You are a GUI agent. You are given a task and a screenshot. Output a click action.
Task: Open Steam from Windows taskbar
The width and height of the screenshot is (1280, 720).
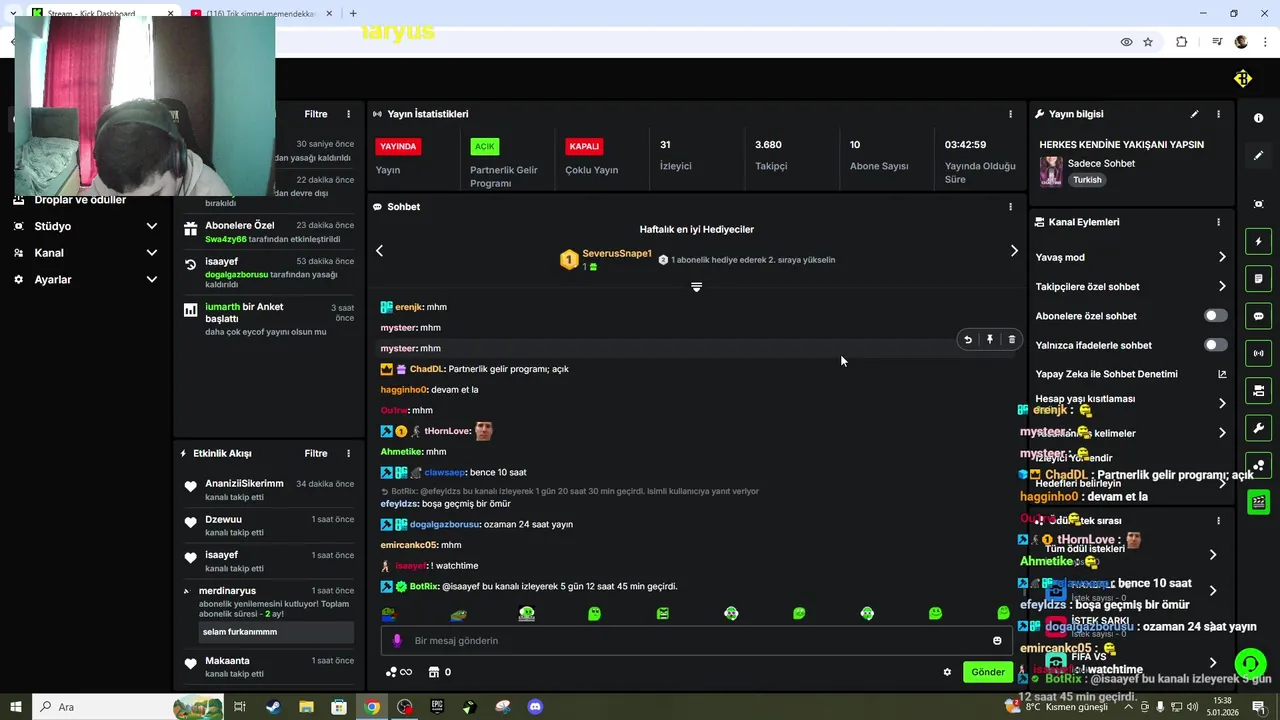click(x=273, y=707)
